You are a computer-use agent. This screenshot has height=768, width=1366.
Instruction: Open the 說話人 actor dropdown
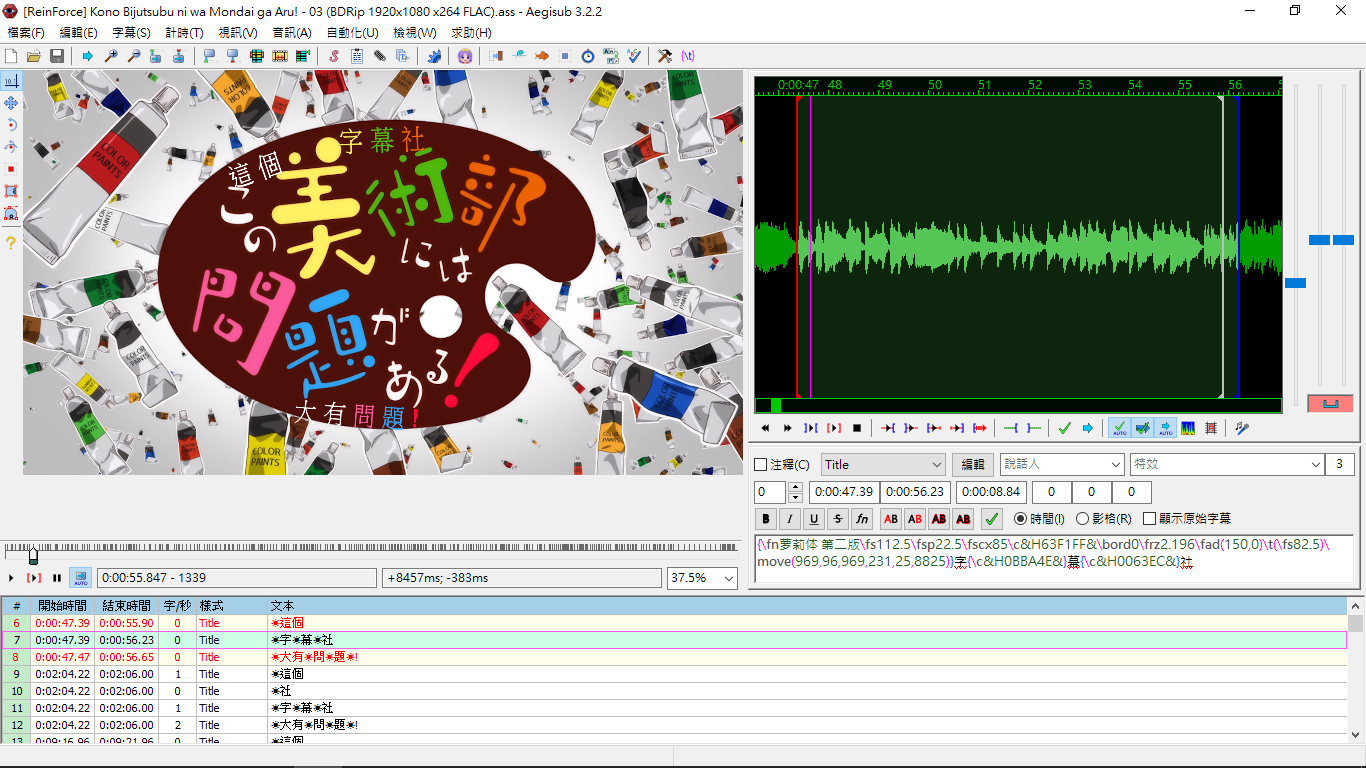(x=1062, y=465)
